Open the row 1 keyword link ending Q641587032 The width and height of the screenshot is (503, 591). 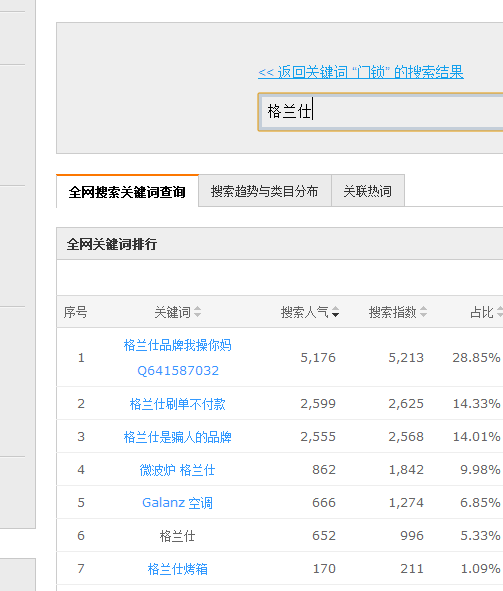tap(177, 357)
